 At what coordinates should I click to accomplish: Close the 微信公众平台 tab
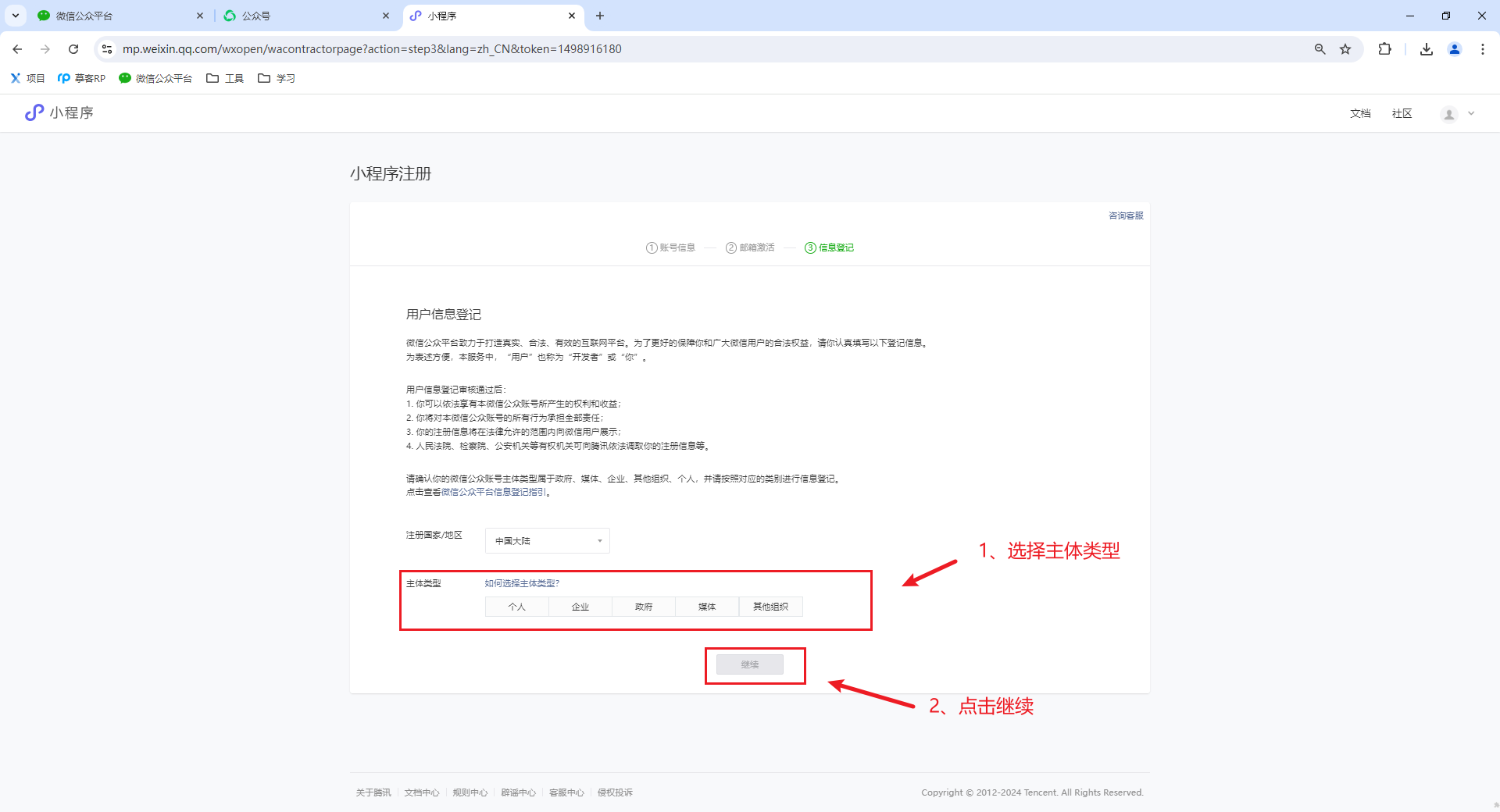[x=200, y=16]
